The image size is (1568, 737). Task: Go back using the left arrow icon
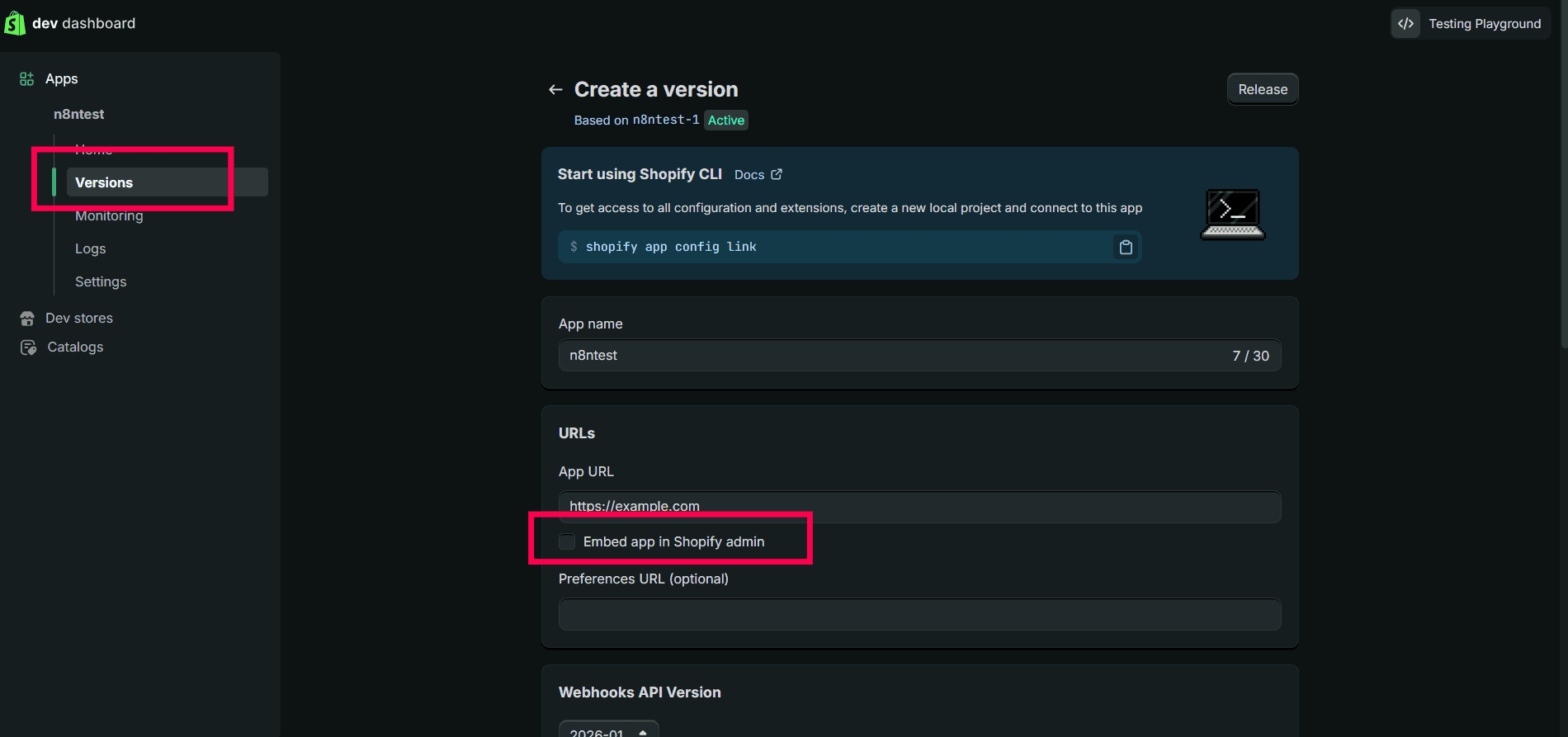[x=555, y=90]
